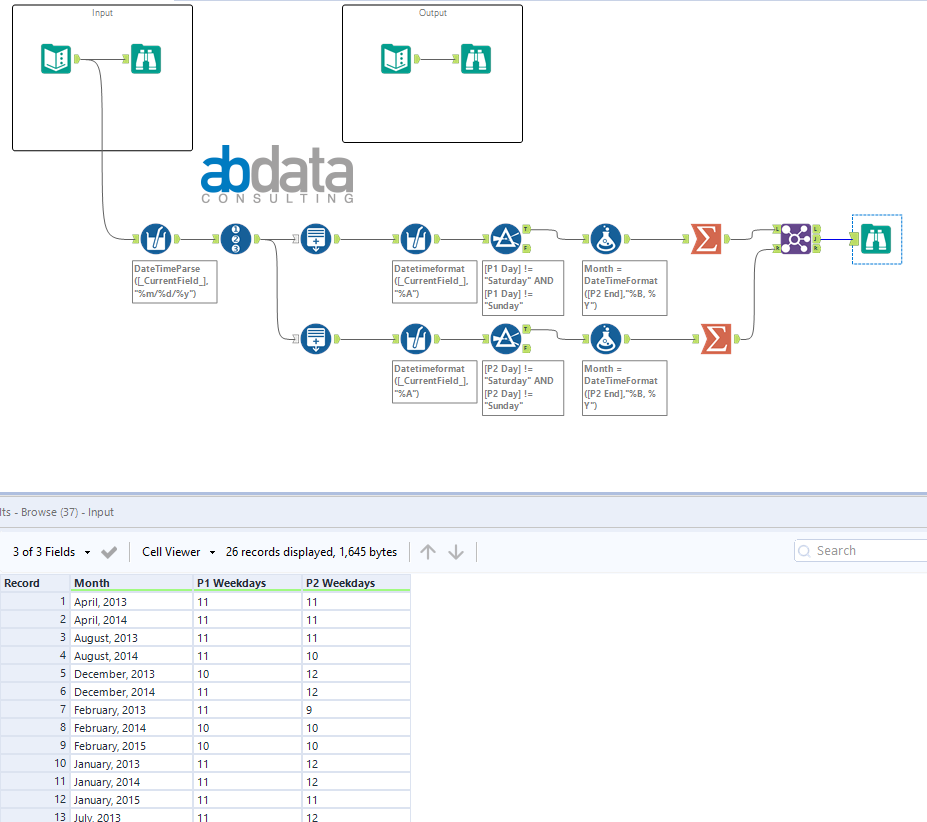Select the Browse tool in Input container

click(146, 59)
